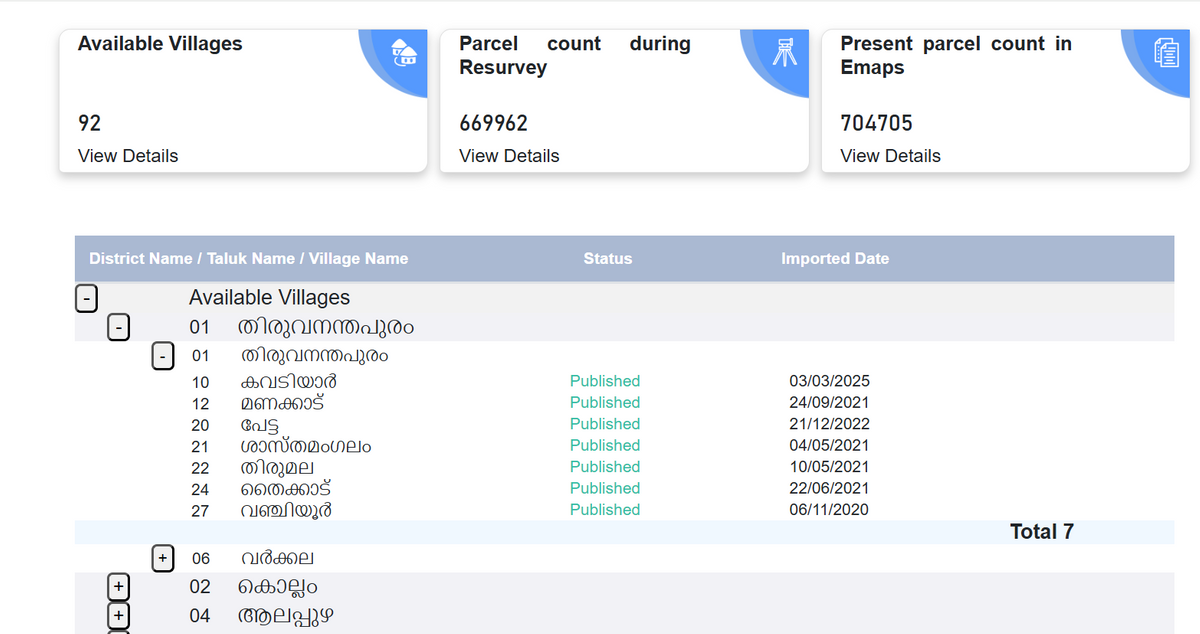Image resolution: width=1200 pixels, height=634 pixels.
Task: Click the Status column header
Action: point(608,258)
